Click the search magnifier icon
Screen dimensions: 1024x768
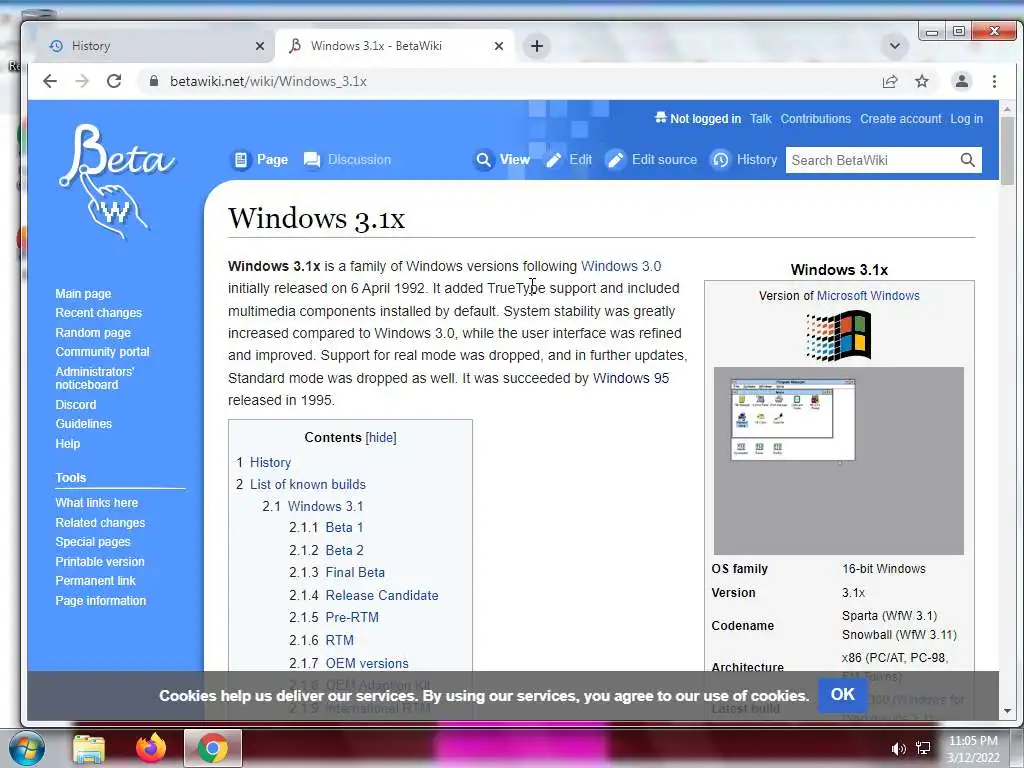pyautogui.click(x=968, y=160)
